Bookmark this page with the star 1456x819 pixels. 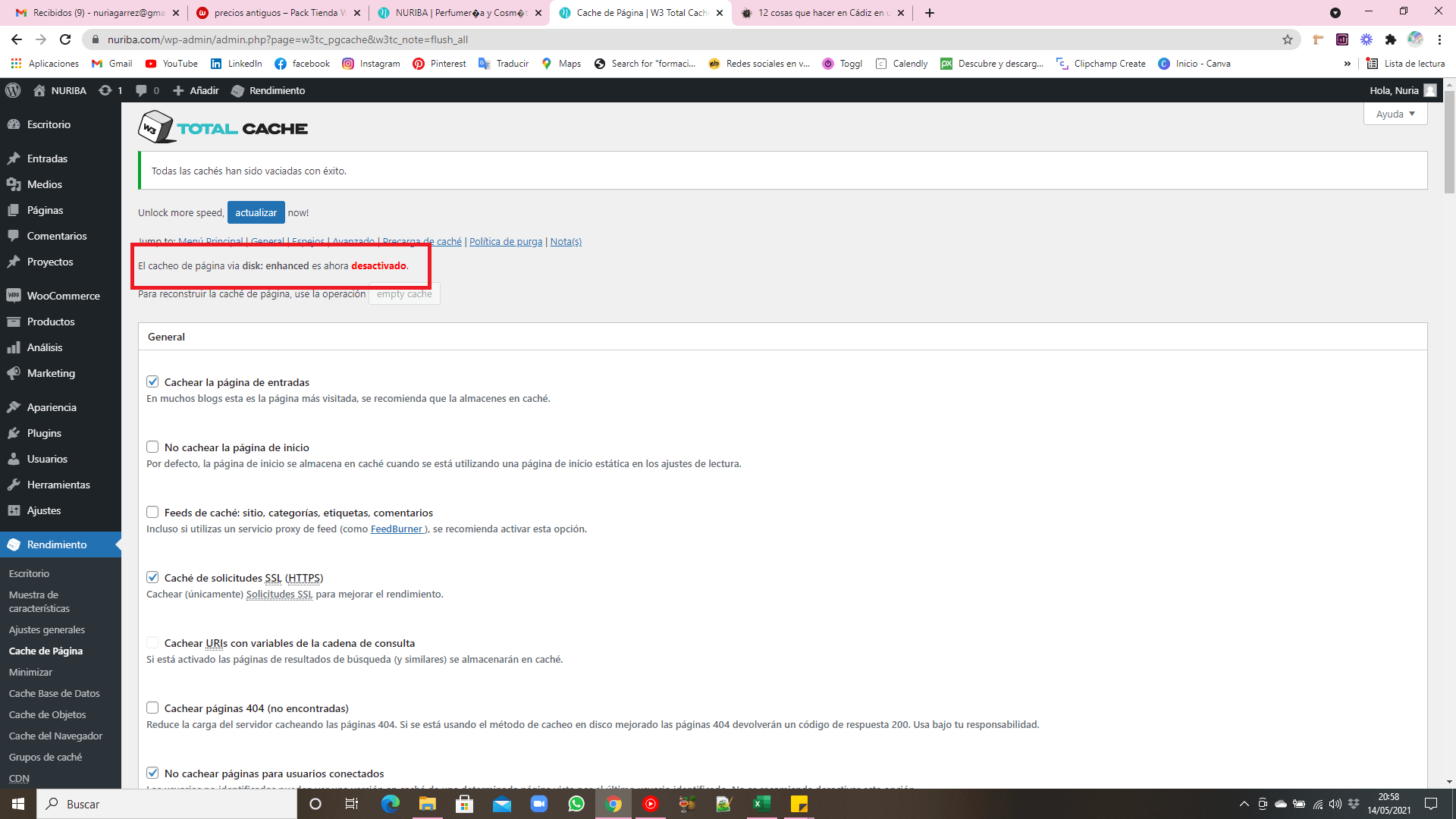1288,39
